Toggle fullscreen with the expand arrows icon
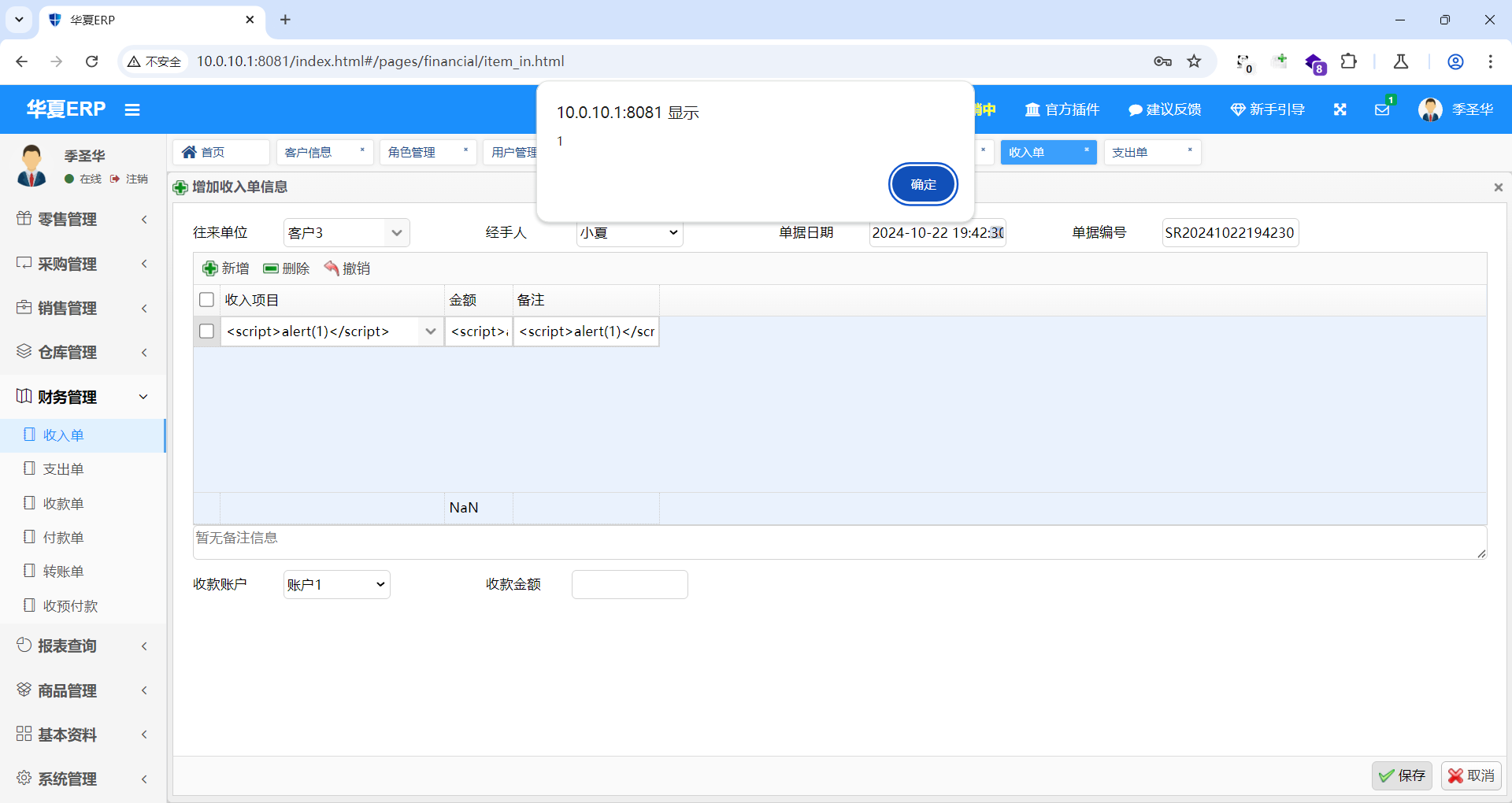 (x=1340, y=109)
